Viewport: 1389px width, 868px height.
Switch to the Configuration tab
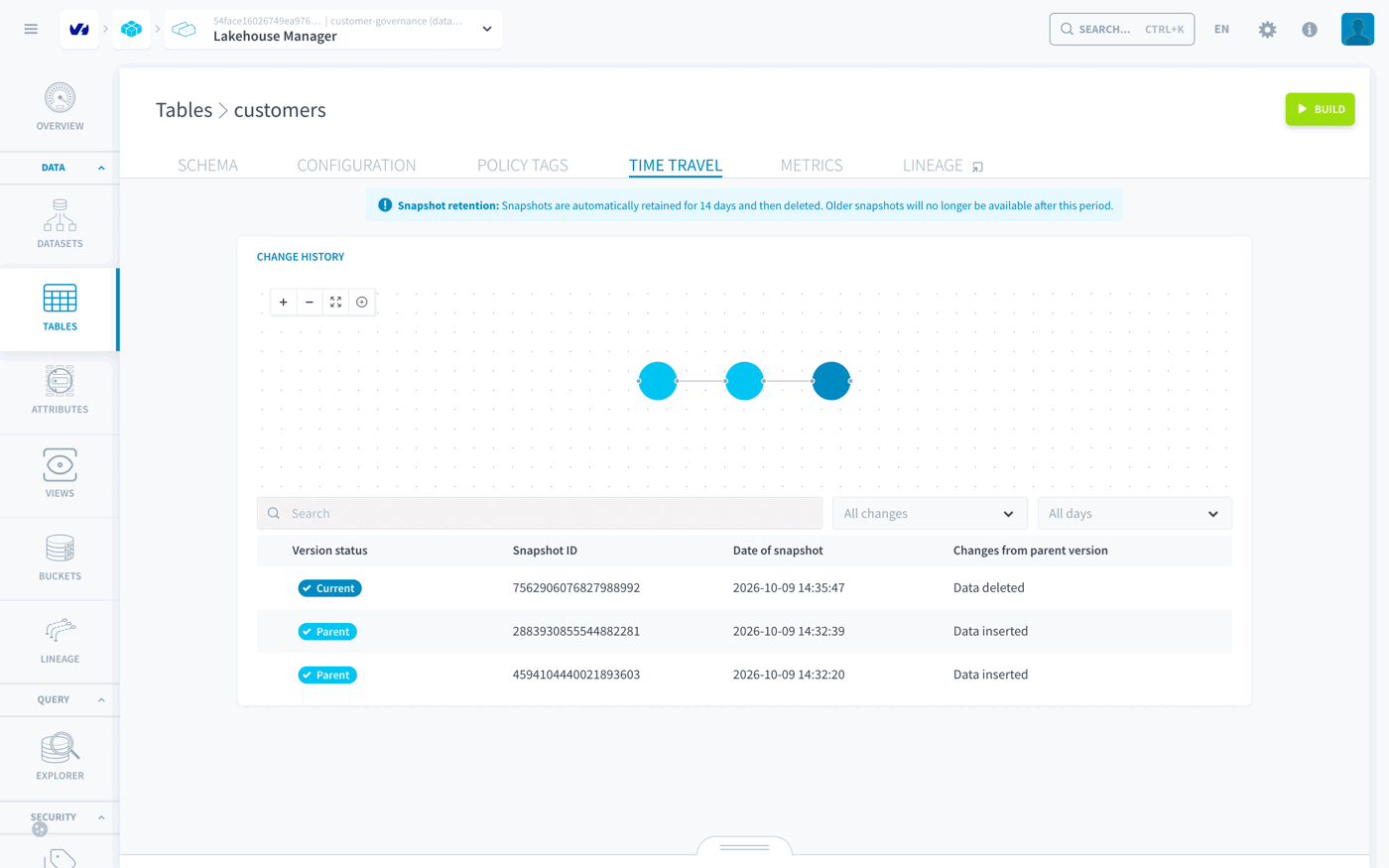pyautogui.click(x=356, y=165)
